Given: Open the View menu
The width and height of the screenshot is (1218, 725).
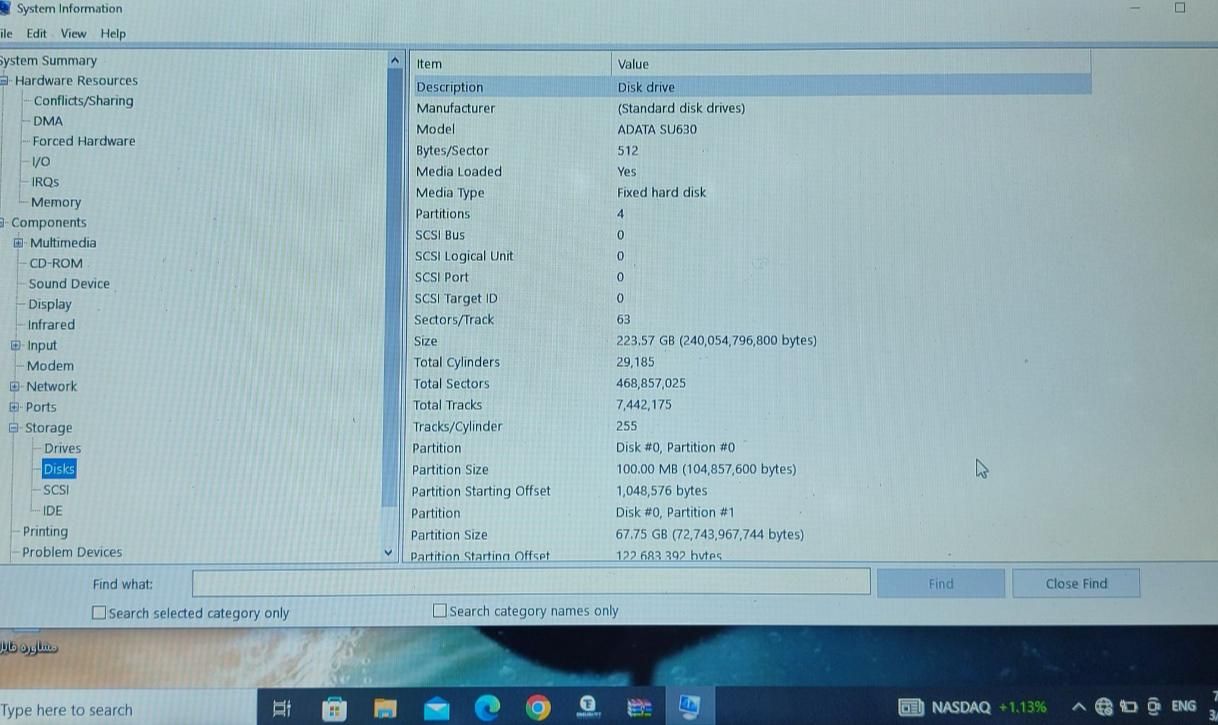Looking at the screenshot, I should pyautogui.click(x=73, y=33).
